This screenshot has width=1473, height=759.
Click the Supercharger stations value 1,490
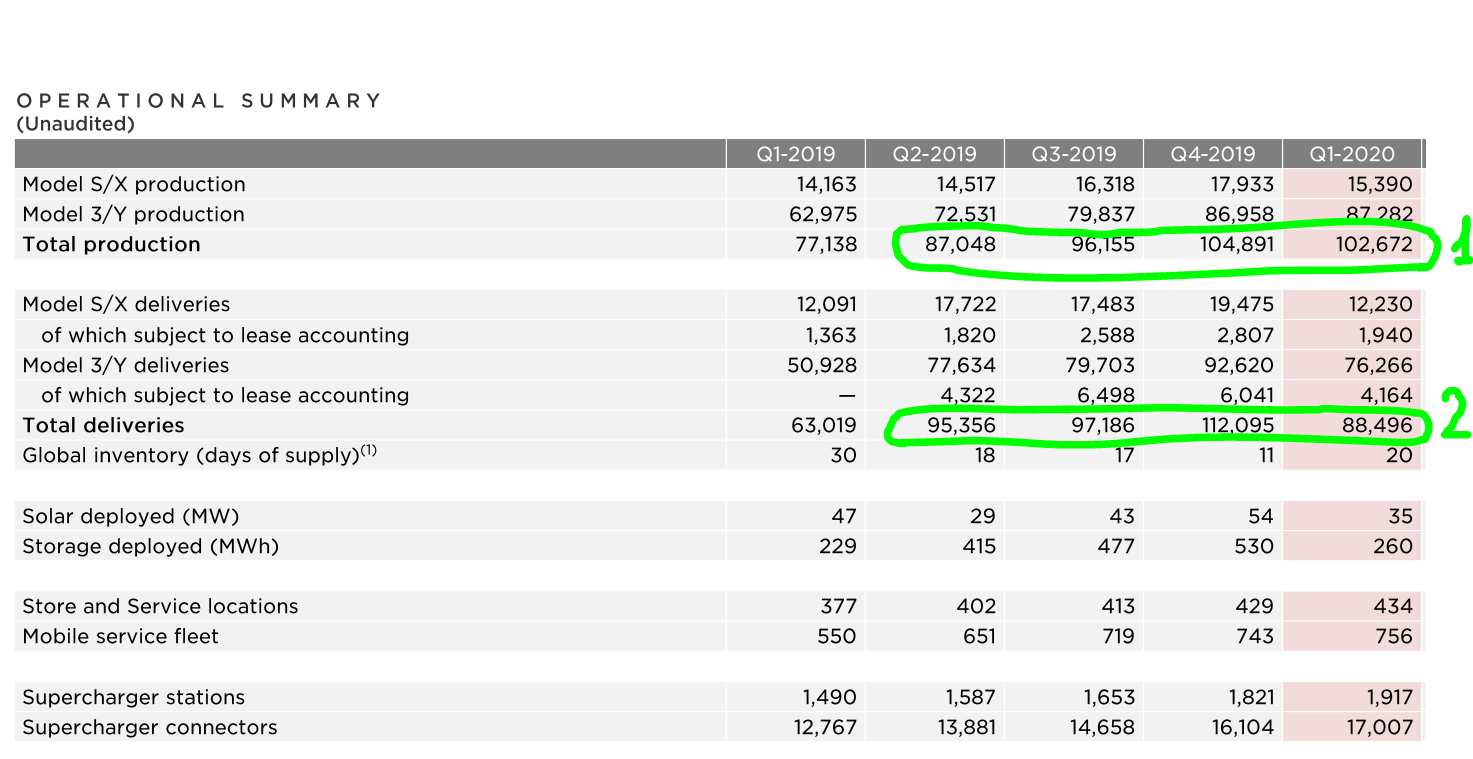[828, 697]
